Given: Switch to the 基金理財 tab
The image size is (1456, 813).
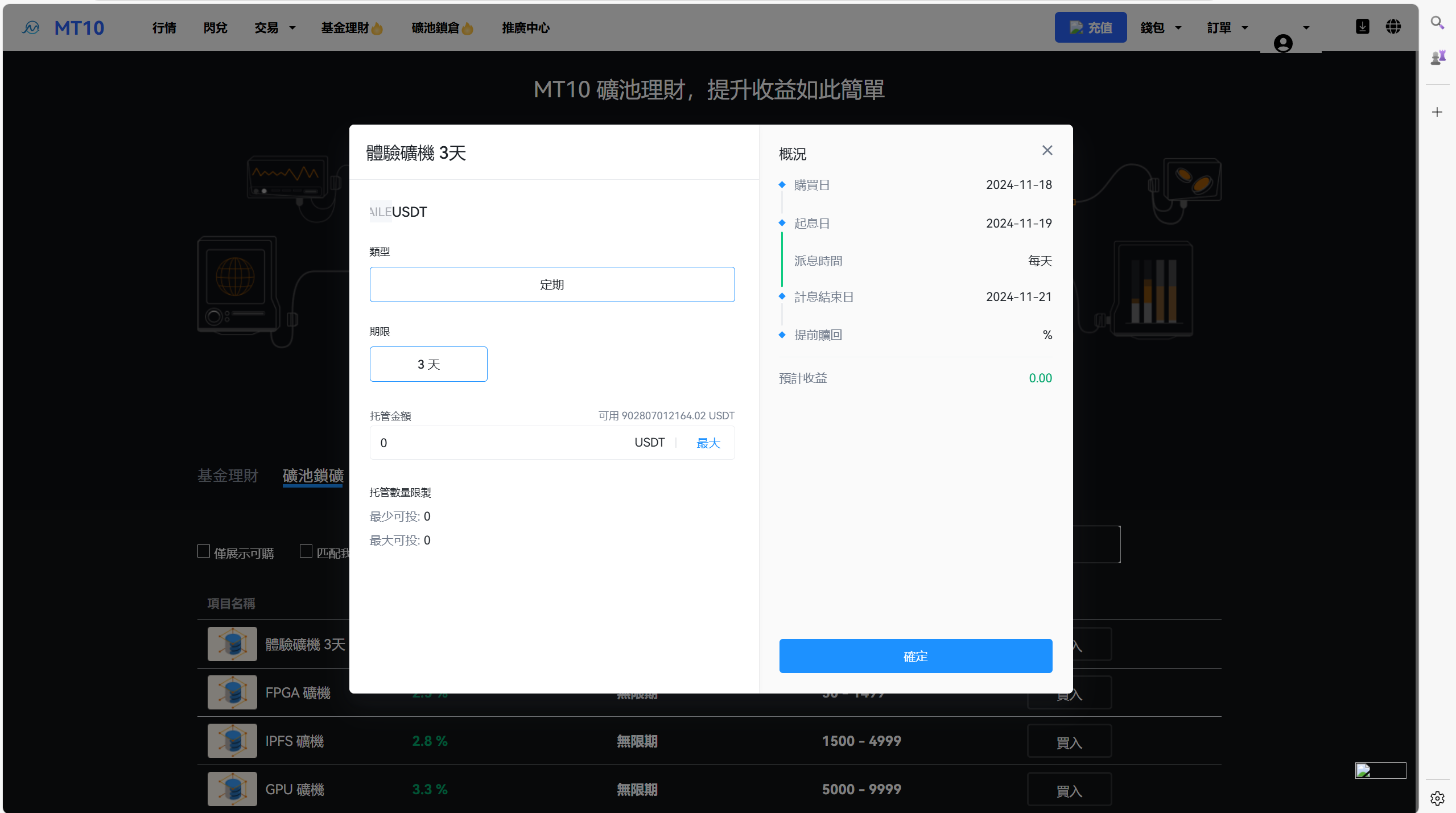Looking at the screenshot, I should (x=228, y=476).
